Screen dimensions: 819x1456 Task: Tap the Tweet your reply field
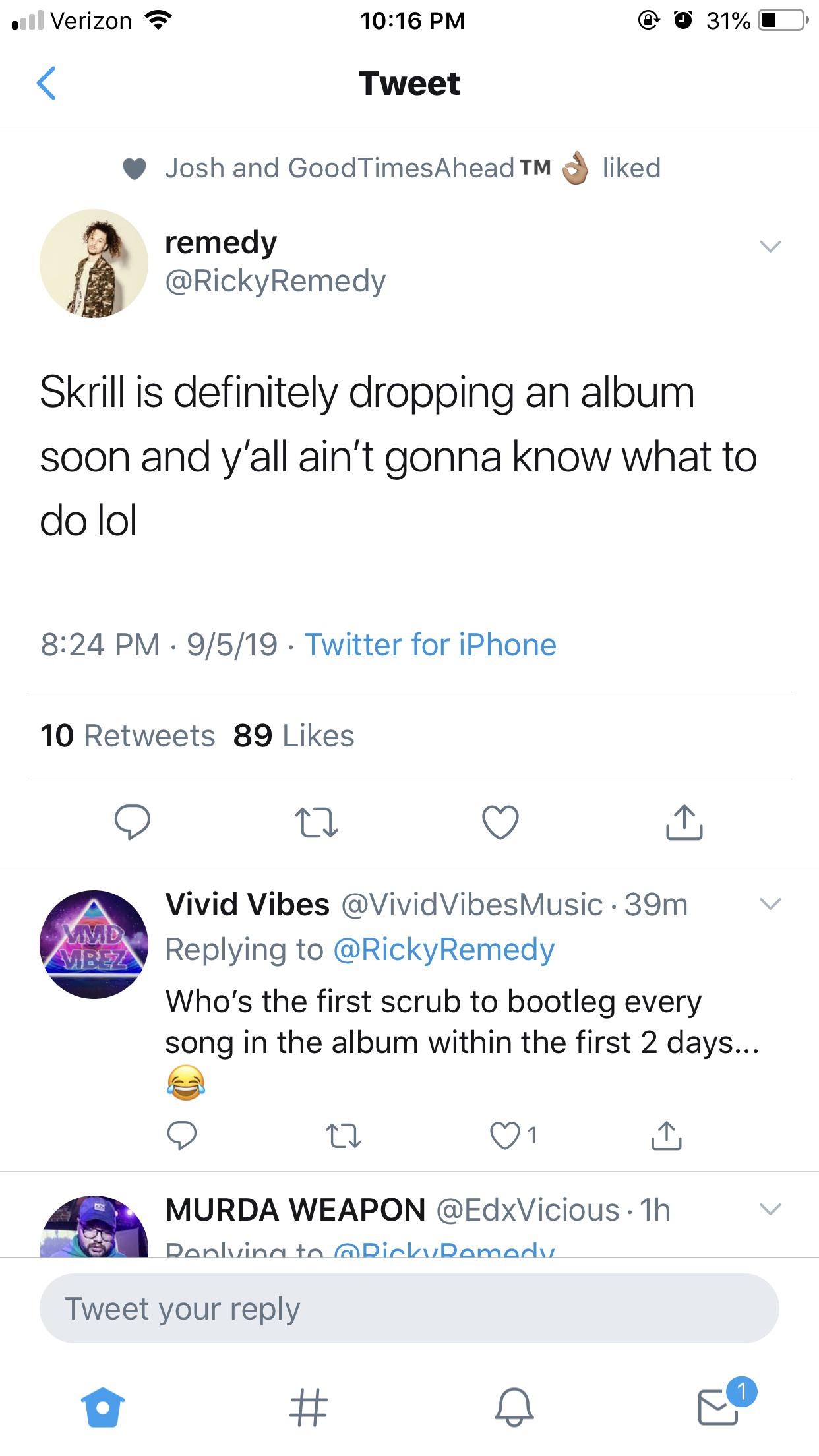(x=409, y=1308)
